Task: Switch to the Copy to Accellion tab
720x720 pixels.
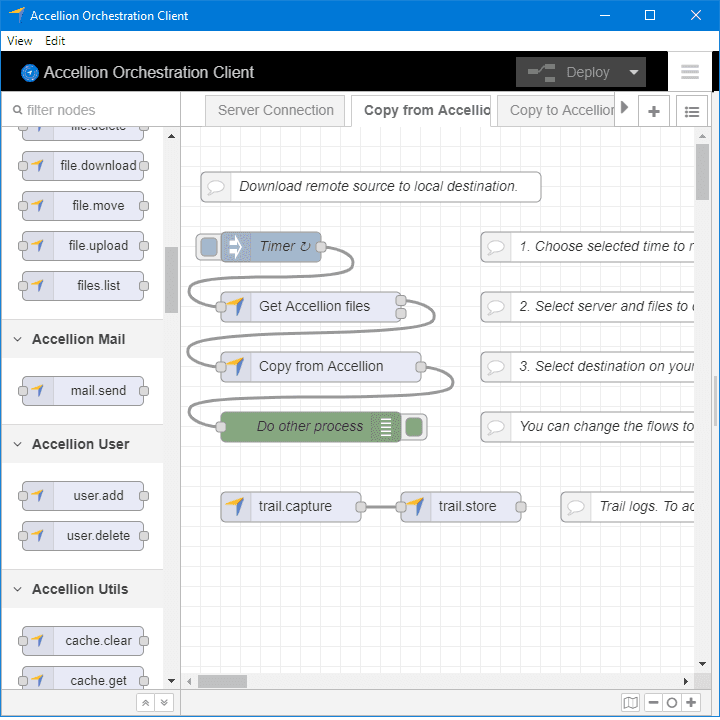Action: tap(556, 111)
